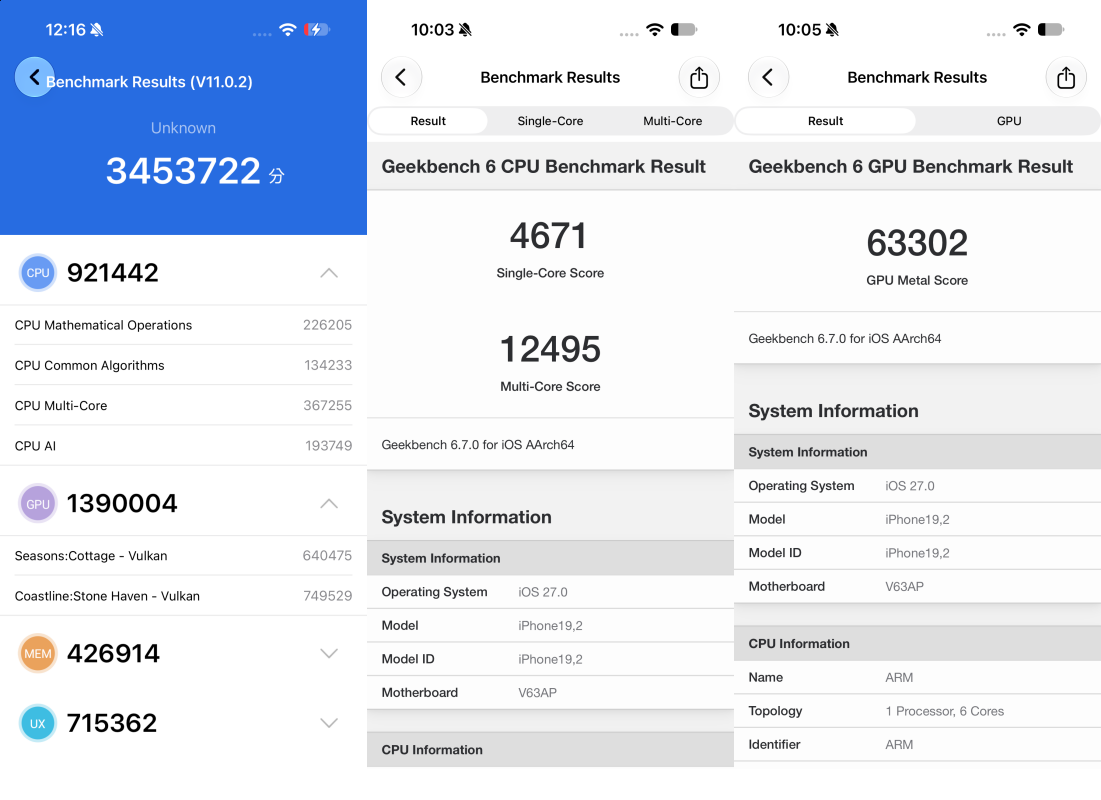Share the Geekbench CPU benchmark result
The image size is (1101, 800).
(x=699, y=77)
